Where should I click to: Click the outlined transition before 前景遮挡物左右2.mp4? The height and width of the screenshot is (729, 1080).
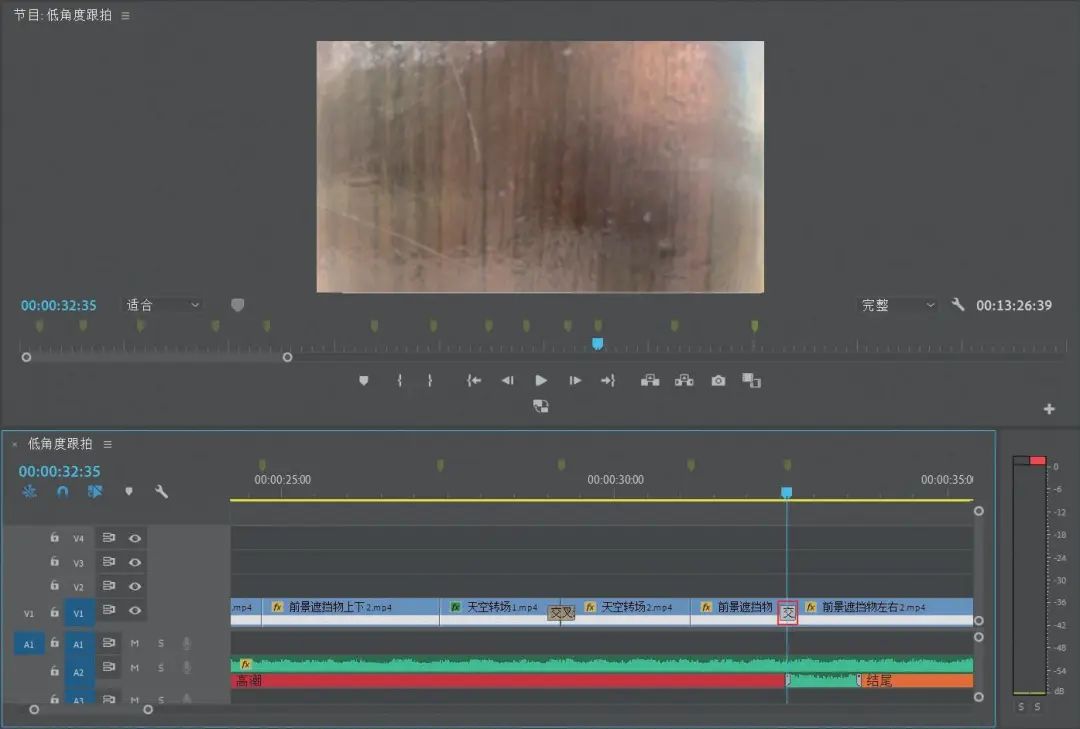[x=787, y=612]
